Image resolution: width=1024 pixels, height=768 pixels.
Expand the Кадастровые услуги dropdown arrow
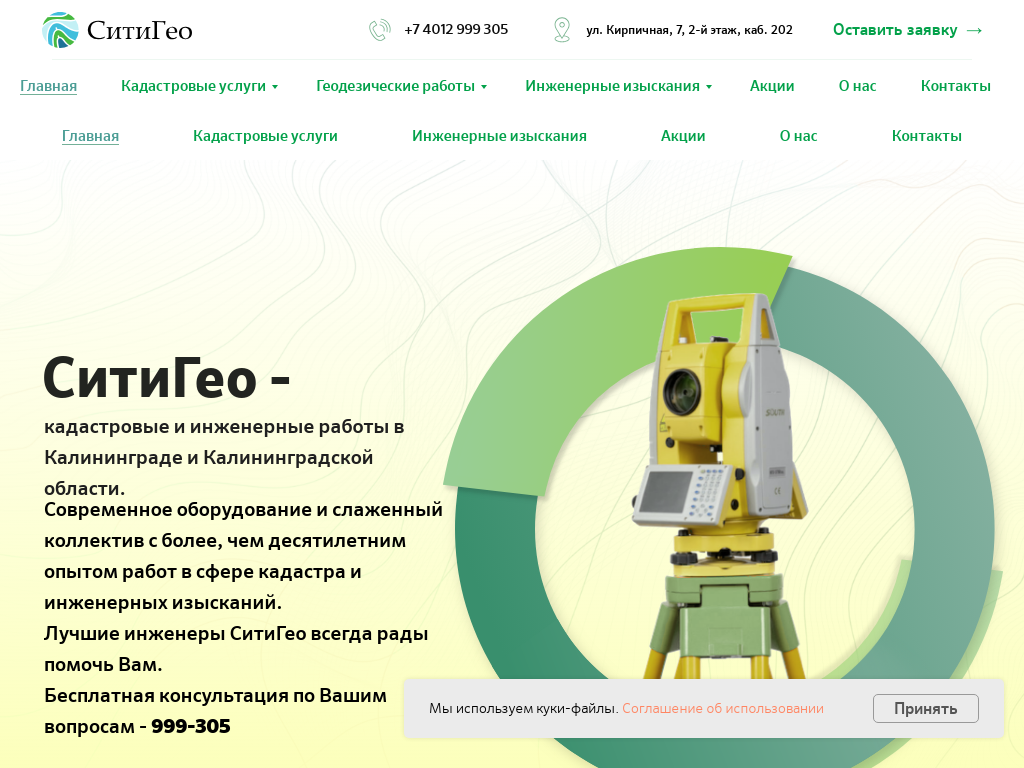(x=275, y=87)
